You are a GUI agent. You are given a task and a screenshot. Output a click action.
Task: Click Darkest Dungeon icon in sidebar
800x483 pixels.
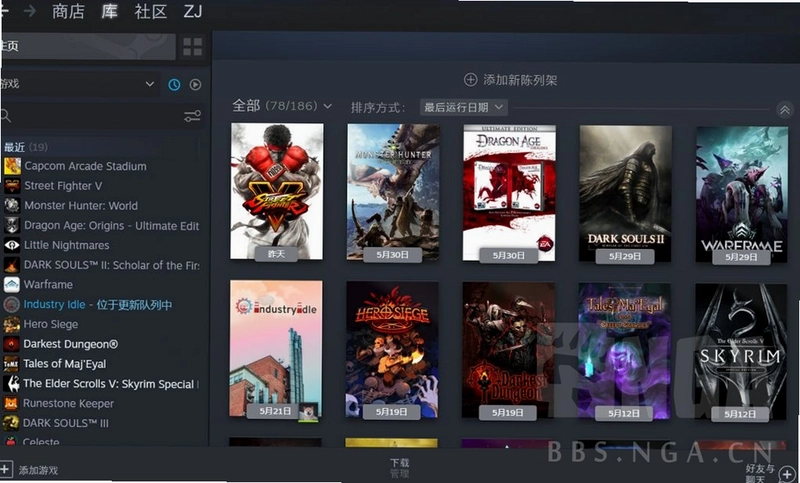pyautogui.click(x=12, y=344)
